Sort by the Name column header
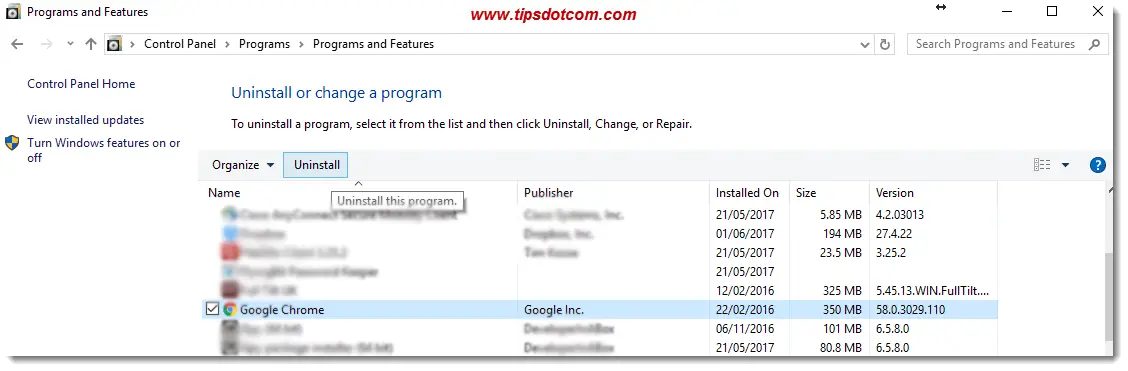 coord(224,193)
